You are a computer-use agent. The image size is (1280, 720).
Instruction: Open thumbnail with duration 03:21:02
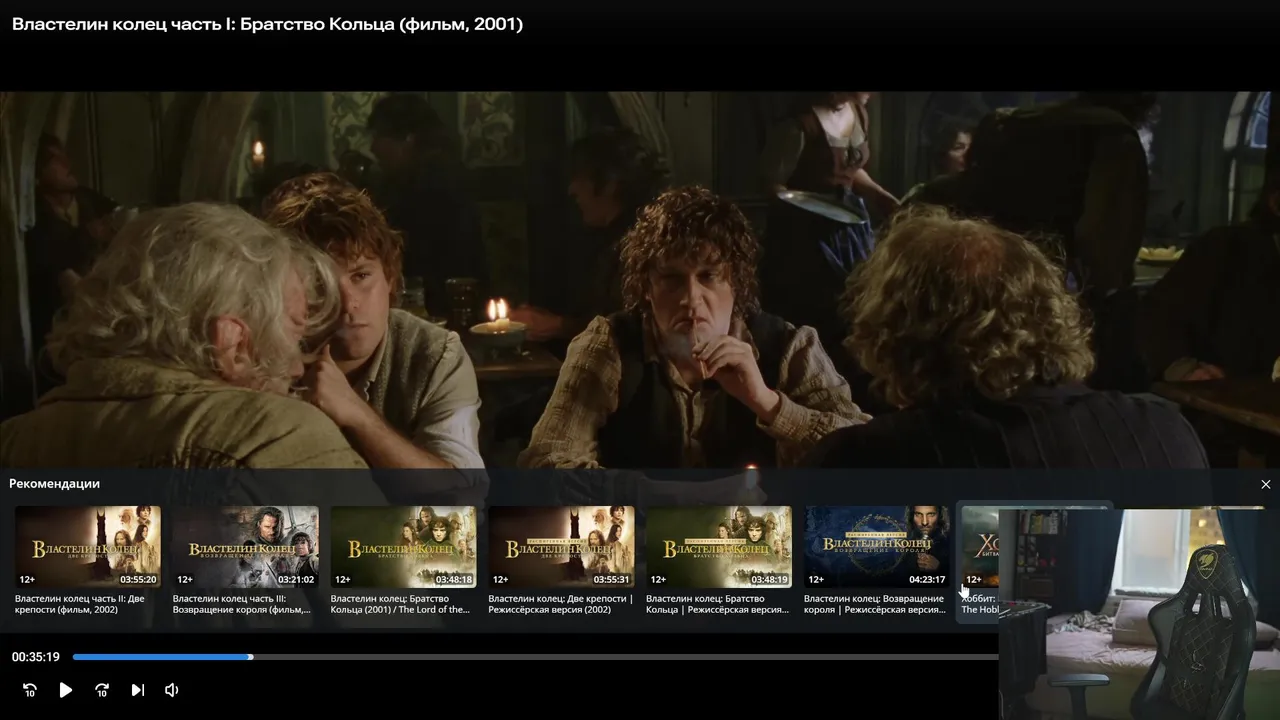click(x=246, y=547)
